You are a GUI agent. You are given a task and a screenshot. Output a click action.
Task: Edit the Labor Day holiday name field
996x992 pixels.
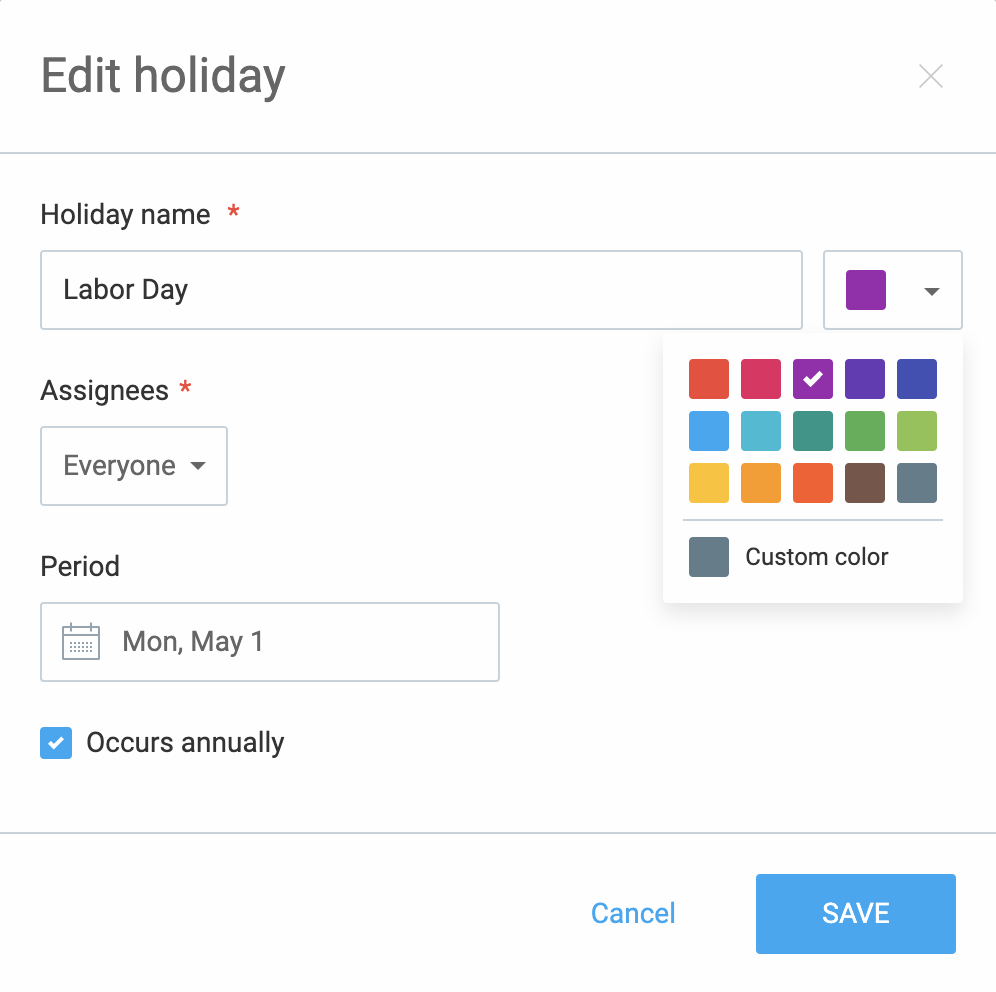pos(421,290)
